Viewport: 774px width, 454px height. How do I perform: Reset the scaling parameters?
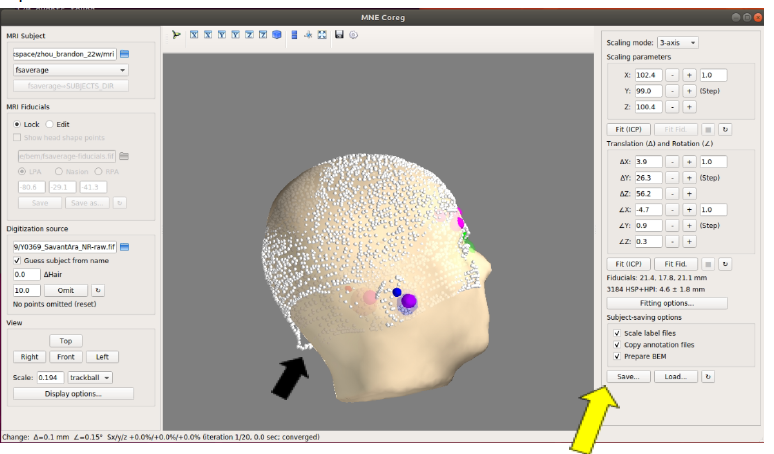tap(725, 129)
